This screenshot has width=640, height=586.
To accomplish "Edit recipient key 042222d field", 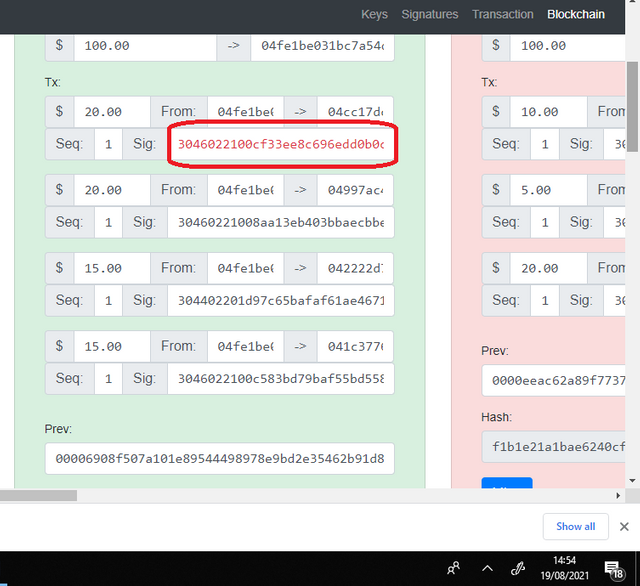I will pos(356,268).
